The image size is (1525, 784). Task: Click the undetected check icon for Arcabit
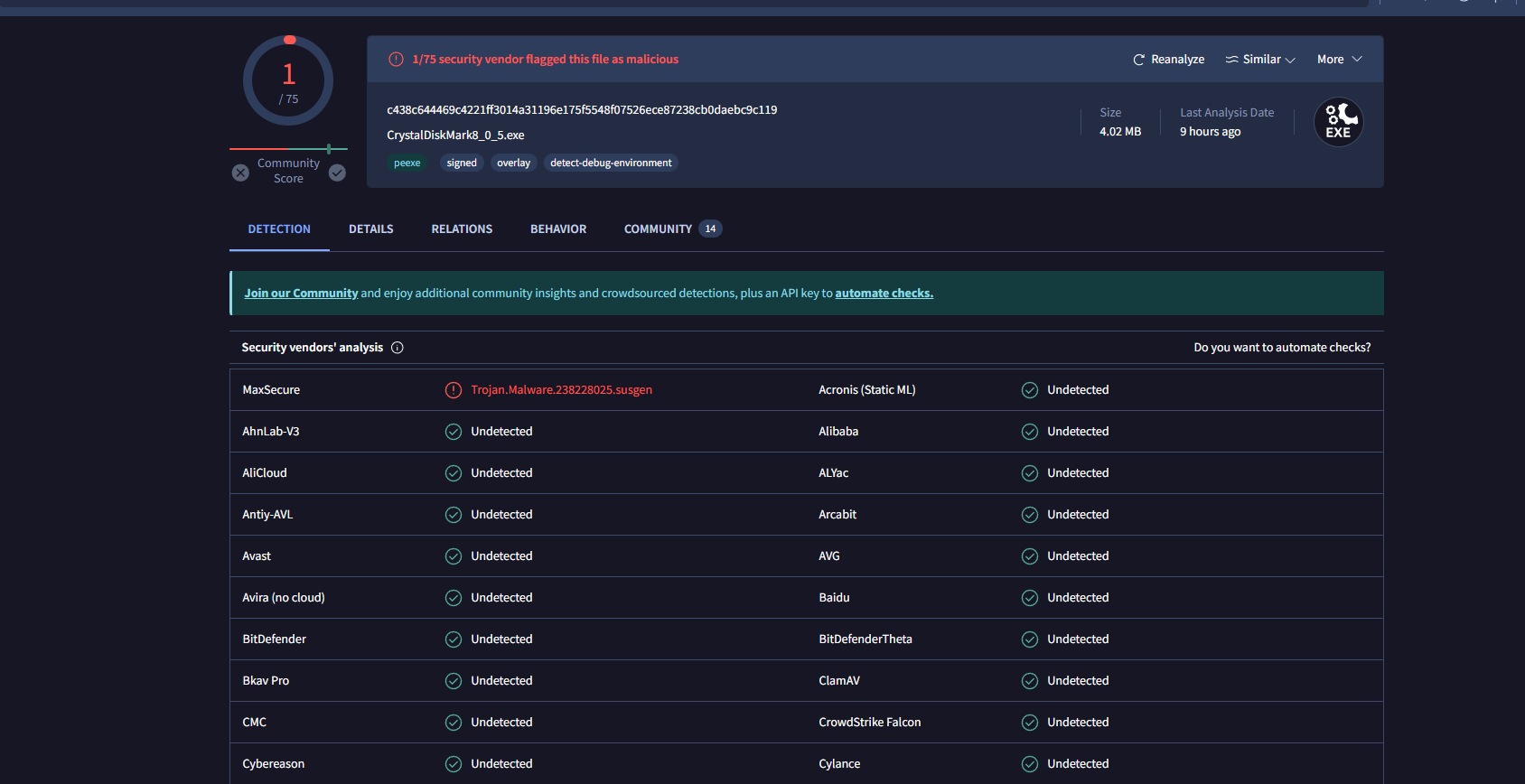pos(1030,515)
